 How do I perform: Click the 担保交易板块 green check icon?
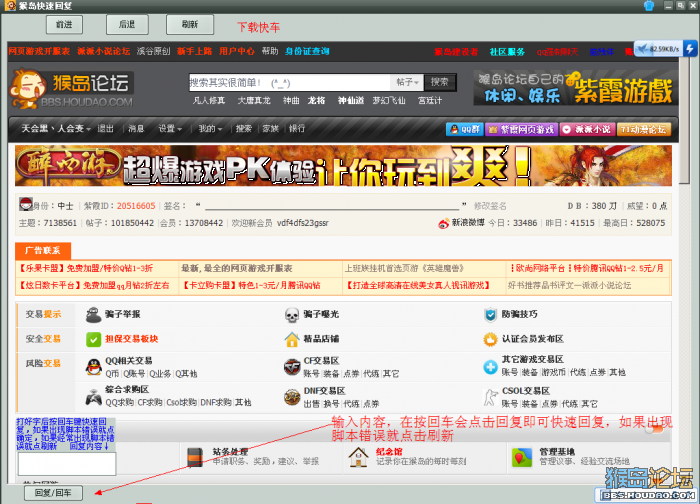pos(93,340)
